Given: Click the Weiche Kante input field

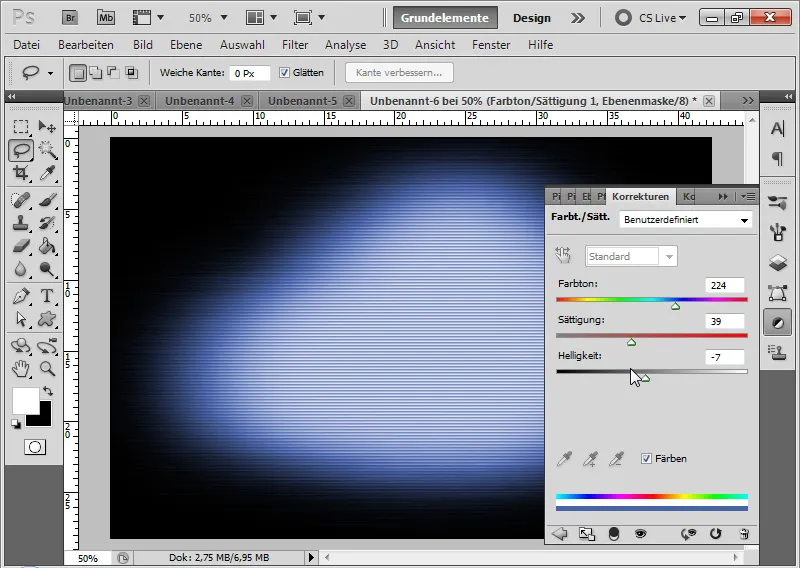Looking at the screenshot, I should click(249, 73).
